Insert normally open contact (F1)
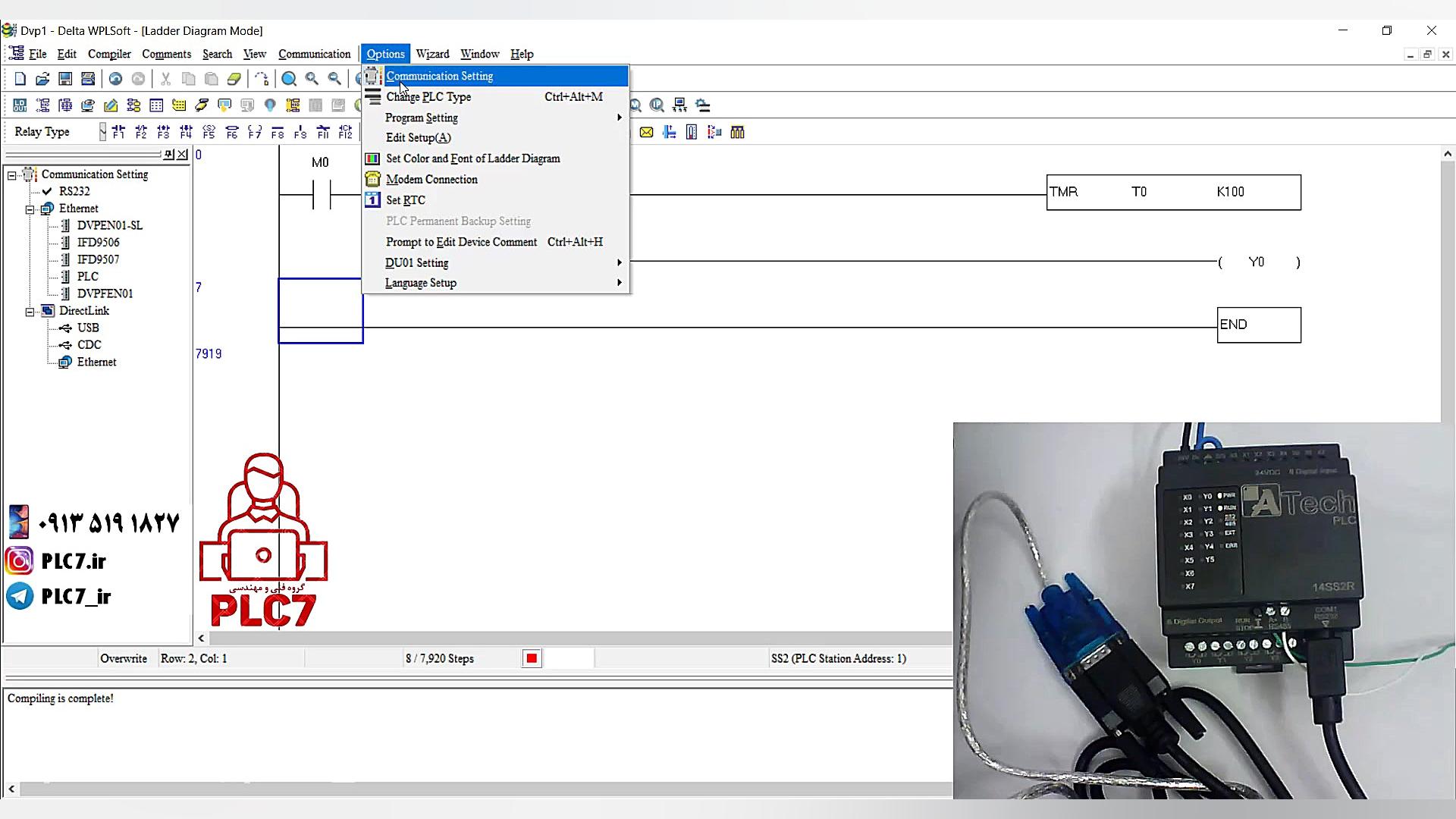1456x819 pixels. click(118, 132)
